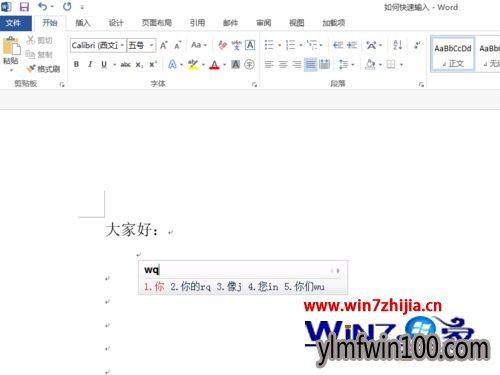Decrease font size with the shrink font icon

click(178, 45)
